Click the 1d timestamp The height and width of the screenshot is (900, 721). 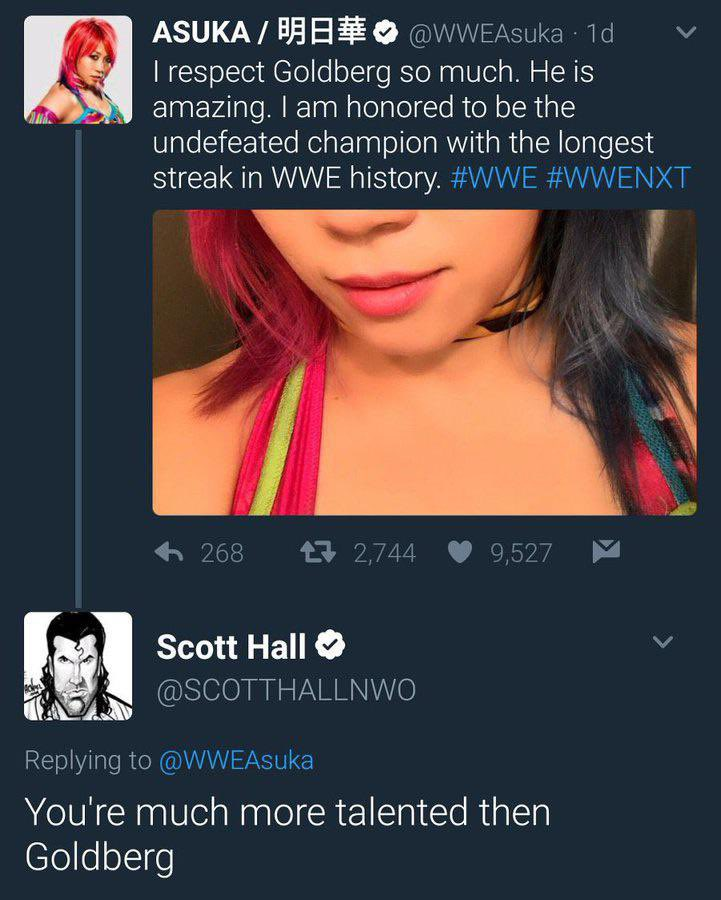(x=600, y=33)
